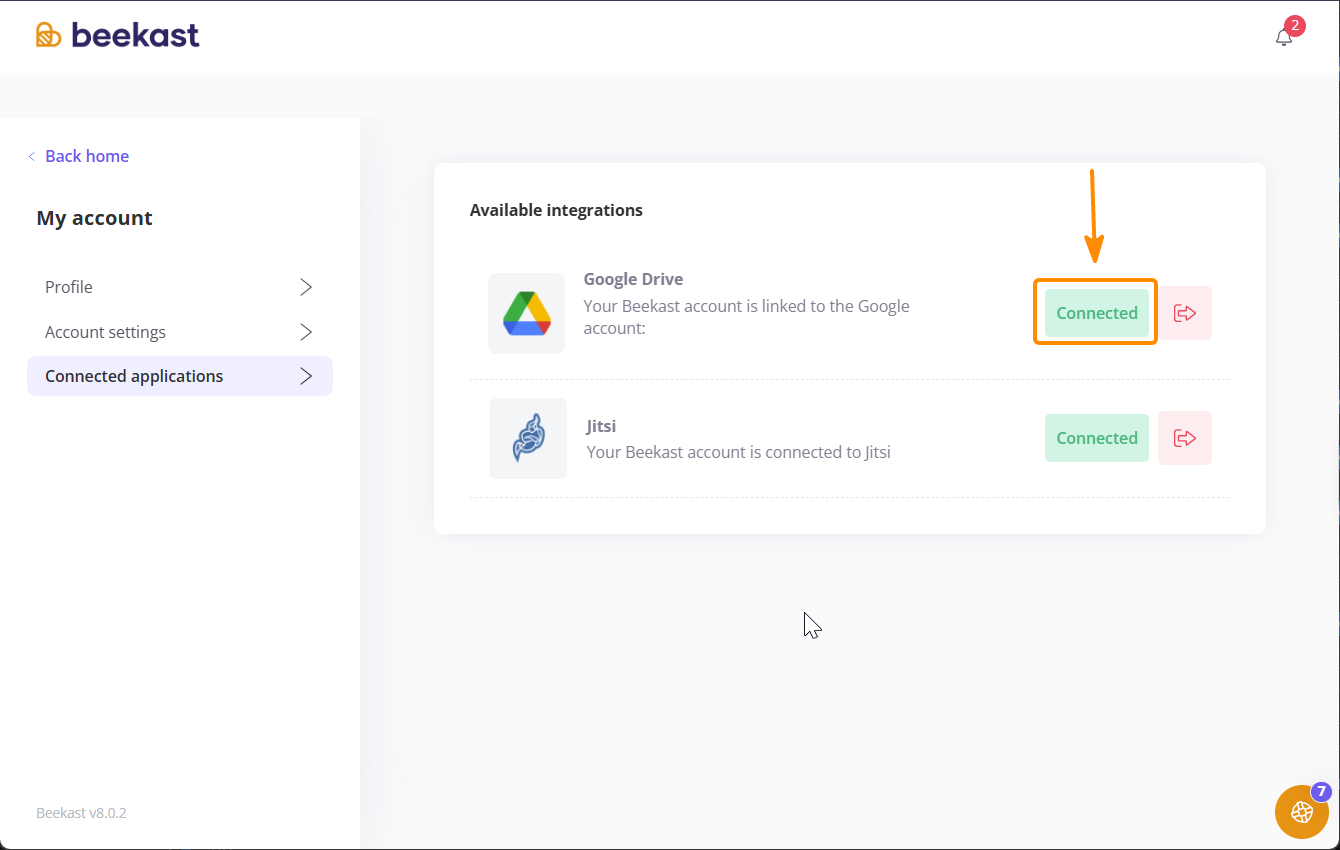1340x850 pixels.
Task: Expand Account settings chevron
Action: (307, 332)
